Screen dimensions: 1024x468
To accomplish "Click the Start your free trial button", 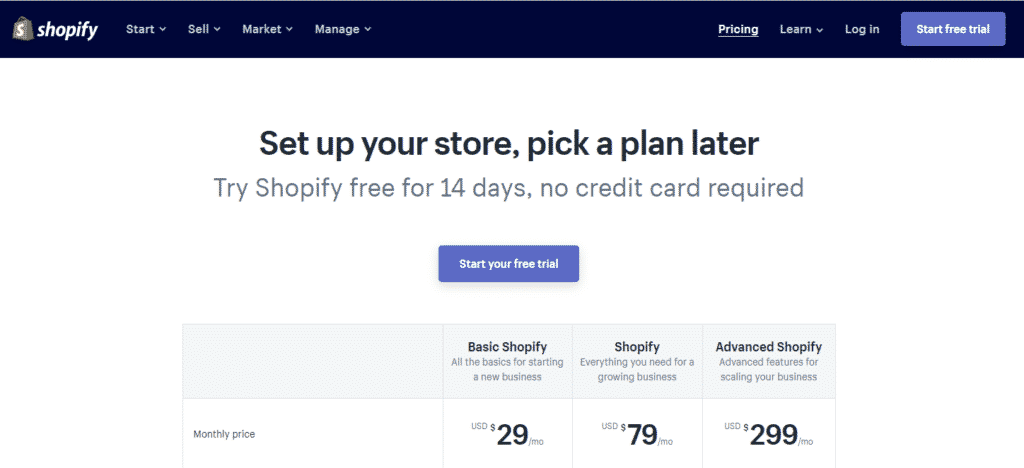I will tap(509, 264).
